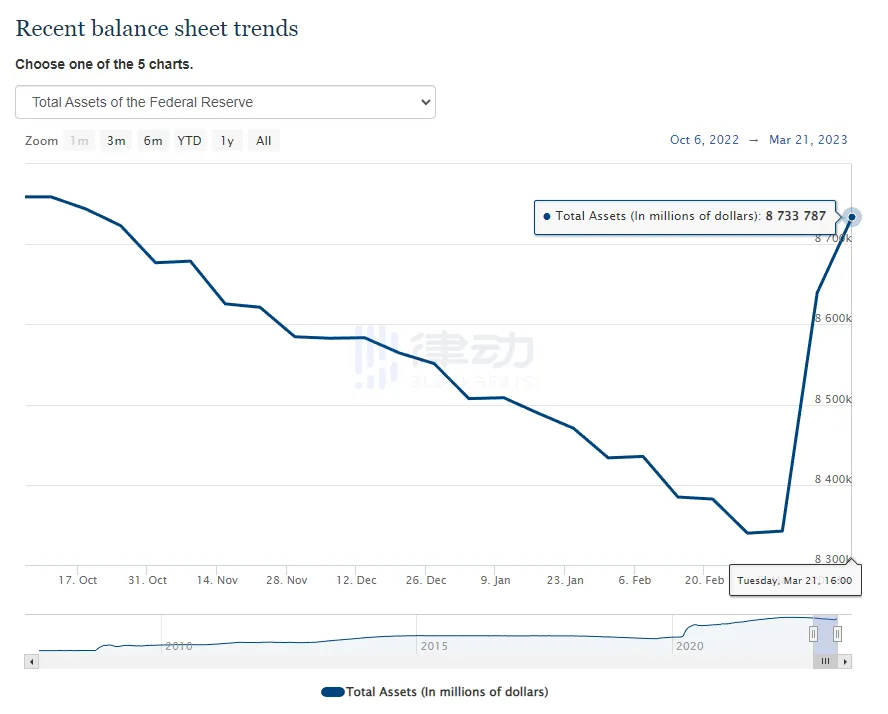Set zoom range to 3m
888x714 pixels.
tap(116, 141)
